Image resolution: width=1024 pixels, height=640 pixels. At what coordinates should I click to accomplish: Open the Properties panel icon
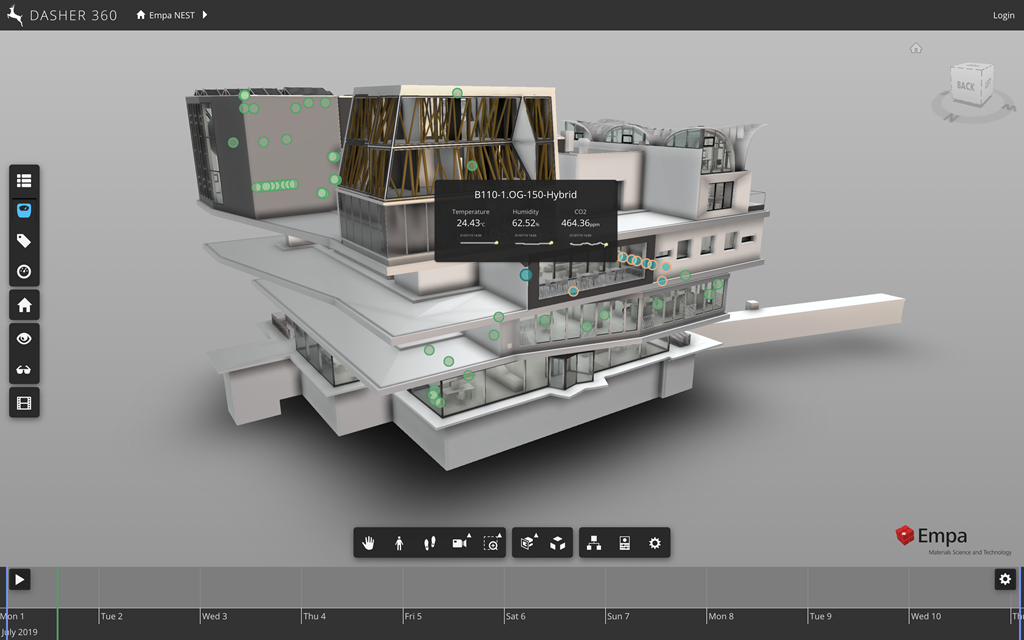pyautogui.click(x=624, y=543)
